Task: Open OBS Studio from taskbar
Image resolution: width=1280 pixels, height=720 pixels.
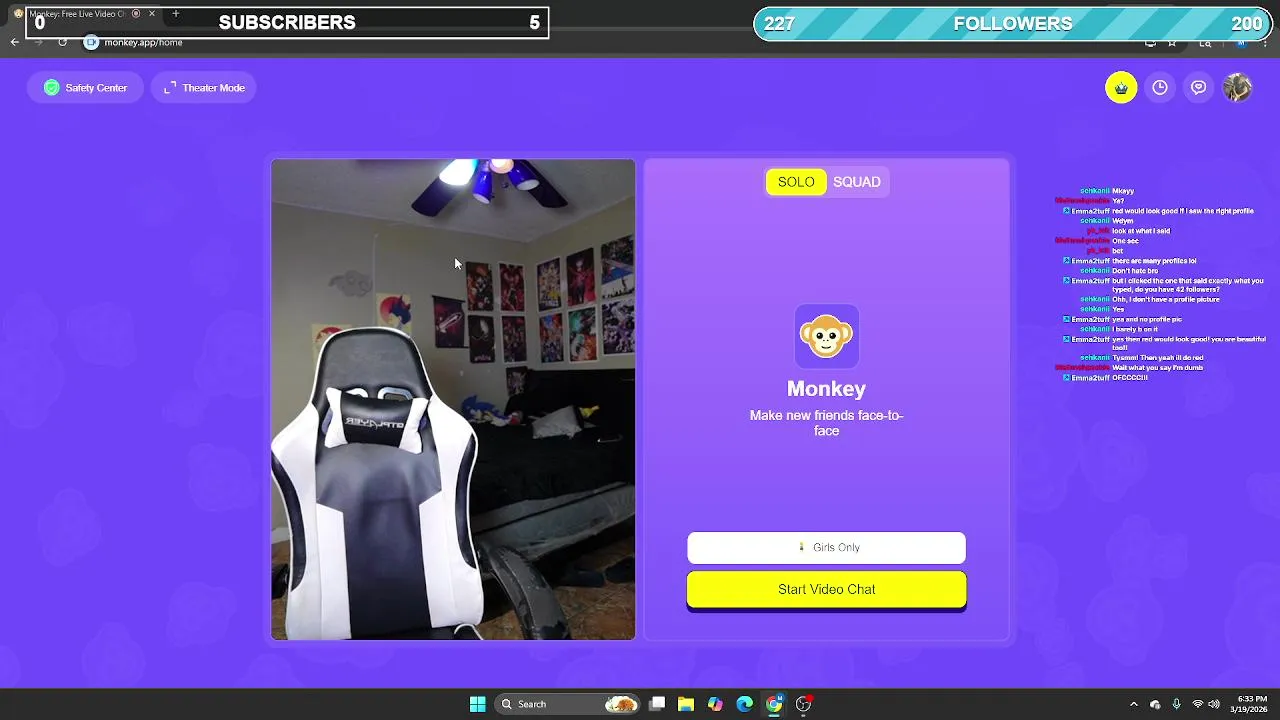Action: pos(803,704)
